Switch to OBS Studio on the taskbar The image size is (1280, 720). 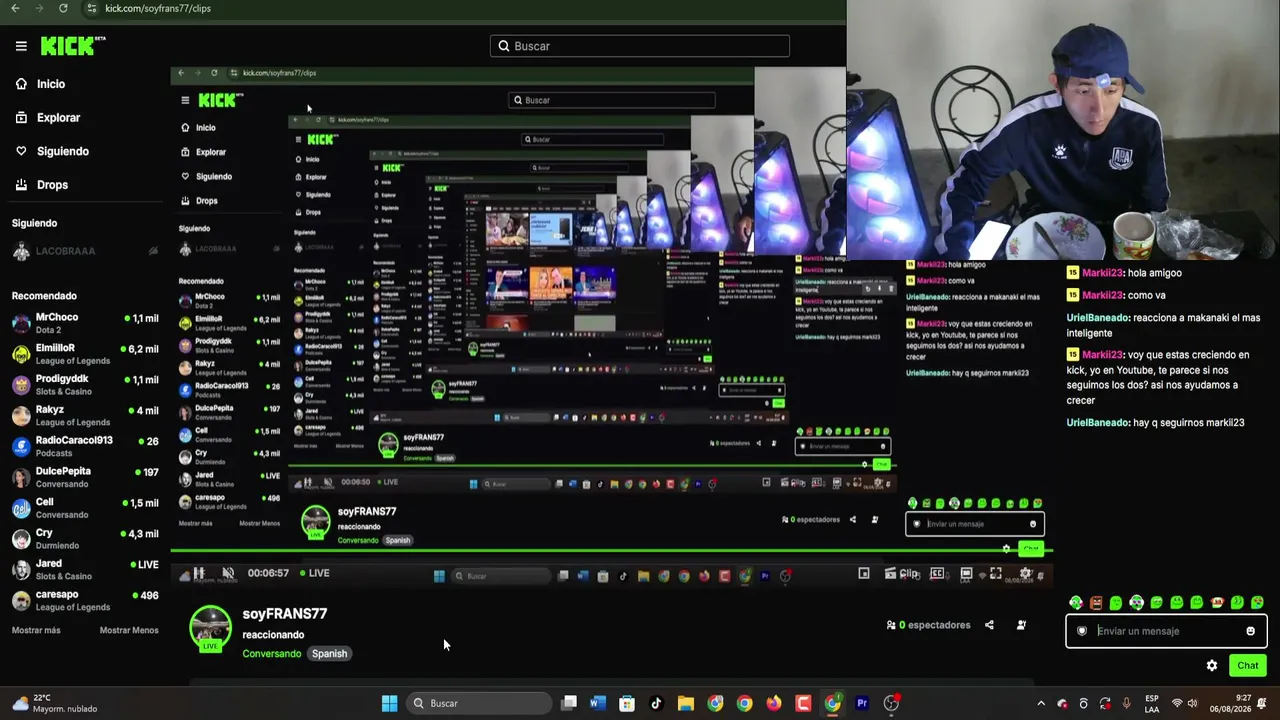pos(891,703)
